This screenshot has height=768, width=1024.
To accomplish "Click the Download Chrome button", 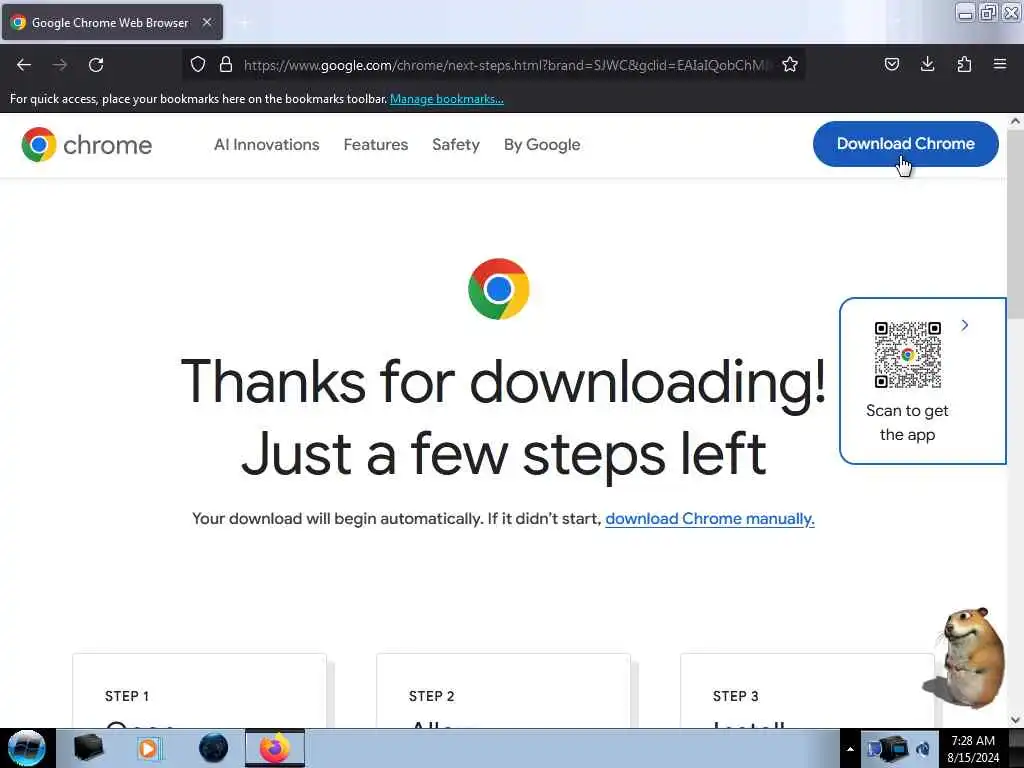I will coord(905,144).
